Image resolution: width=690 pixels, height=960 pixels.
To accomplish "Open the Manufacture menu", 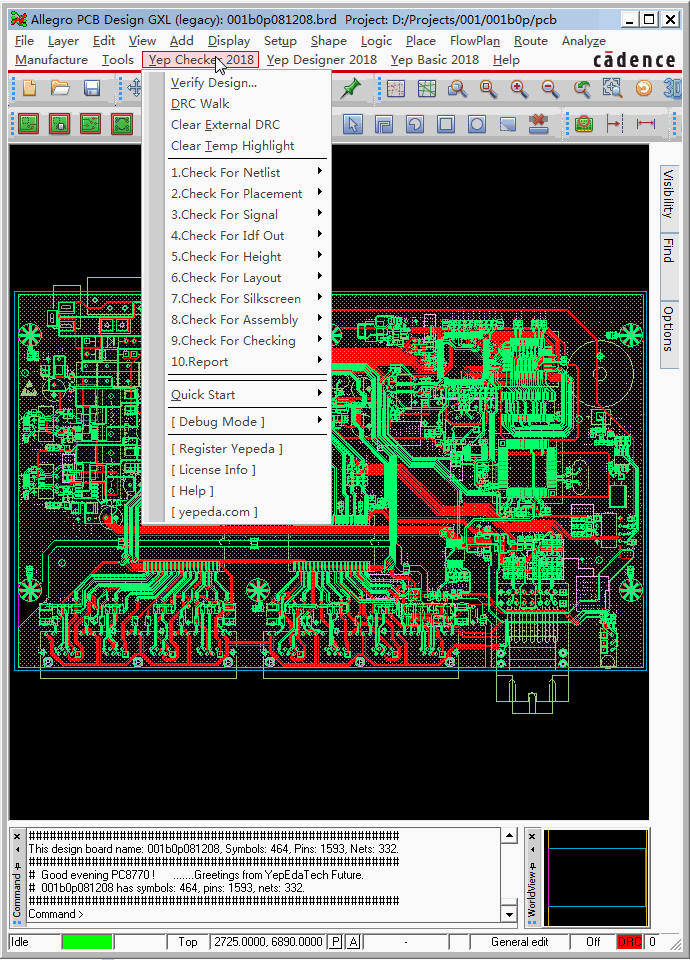I will (51, 60).
